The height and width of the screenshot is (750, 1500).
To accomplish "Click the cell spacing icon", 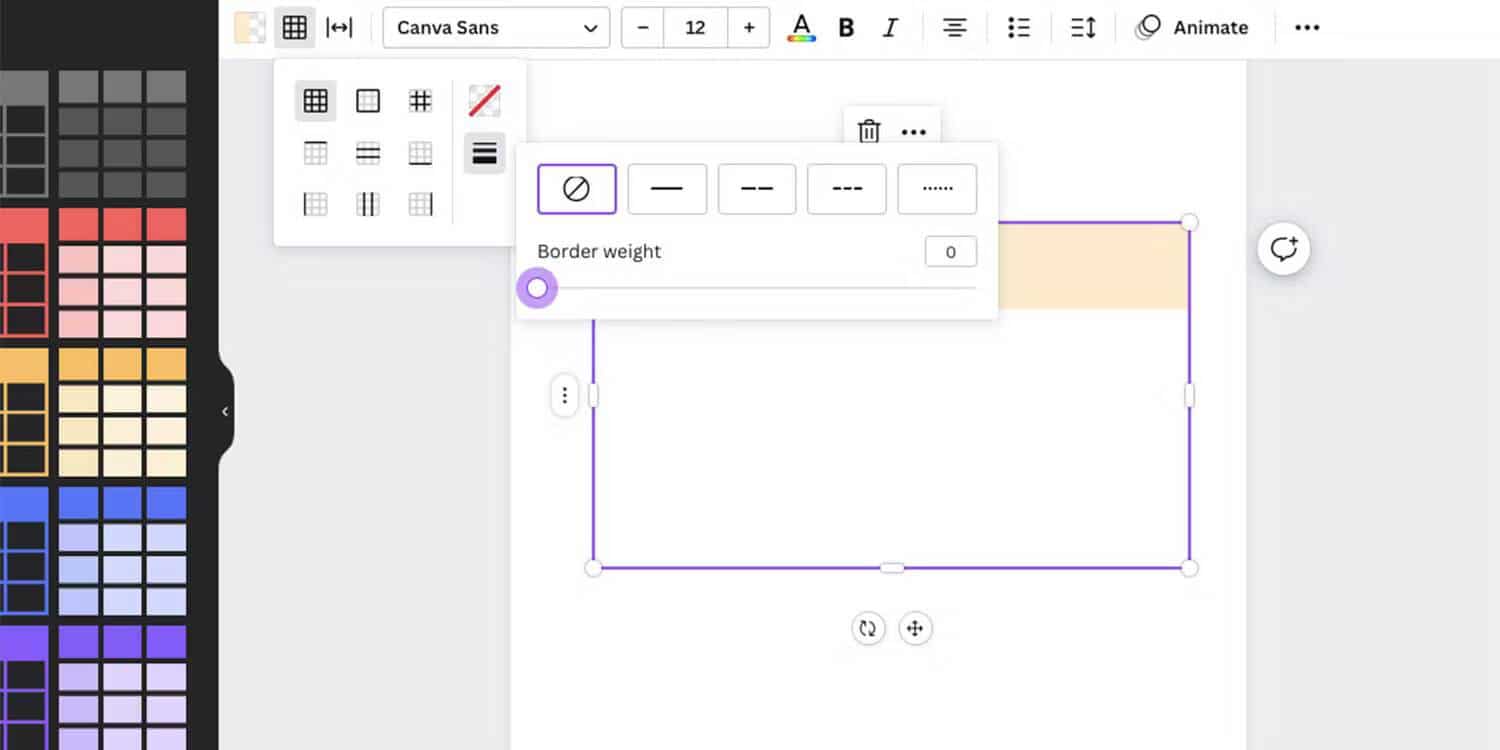I will point(340,28).
